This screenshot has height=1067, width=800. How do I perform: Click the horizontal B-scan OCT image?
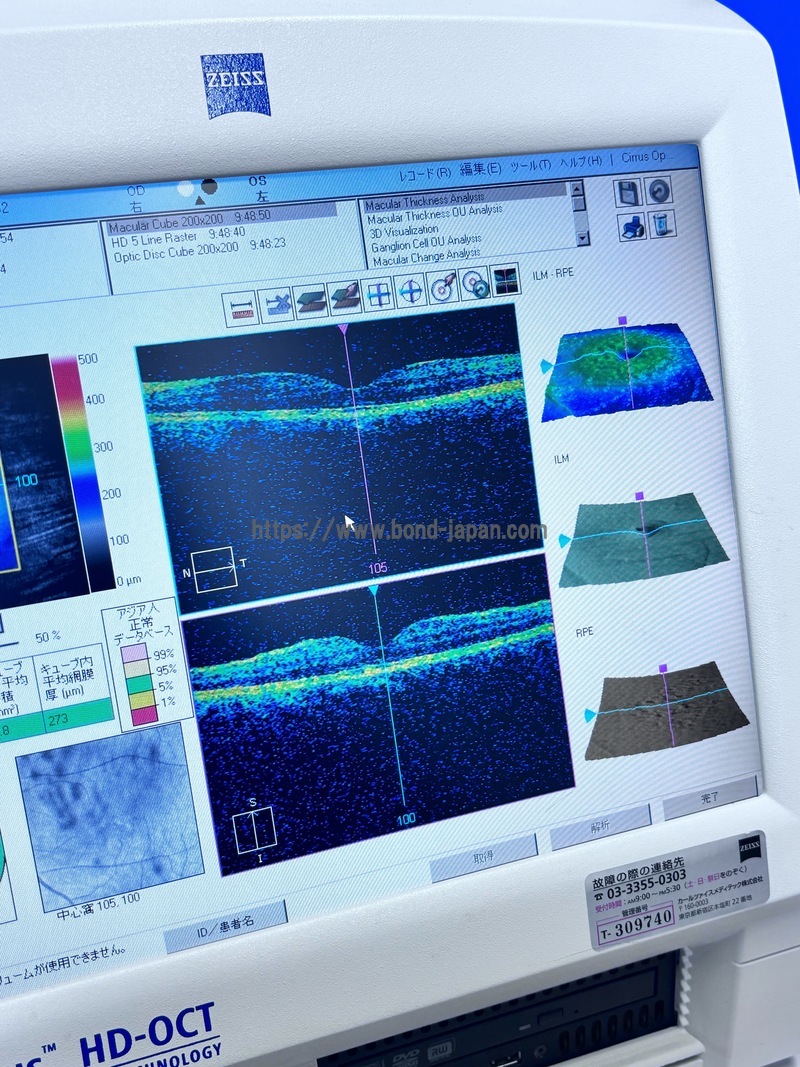[x=341, y=459]
